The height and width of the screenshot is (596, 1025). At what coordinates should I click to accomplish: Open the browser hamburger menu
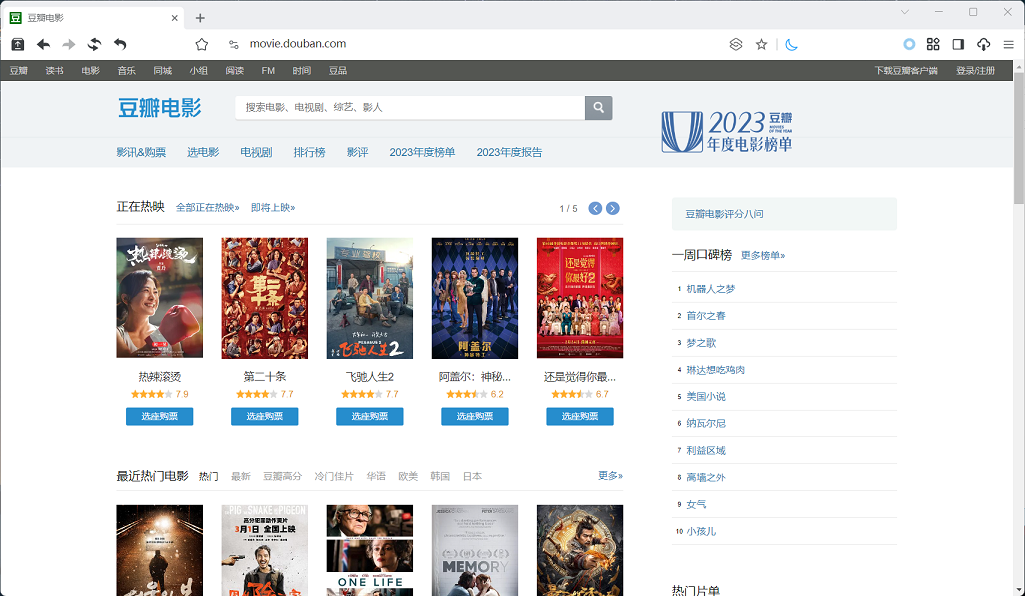[1009, 44]
